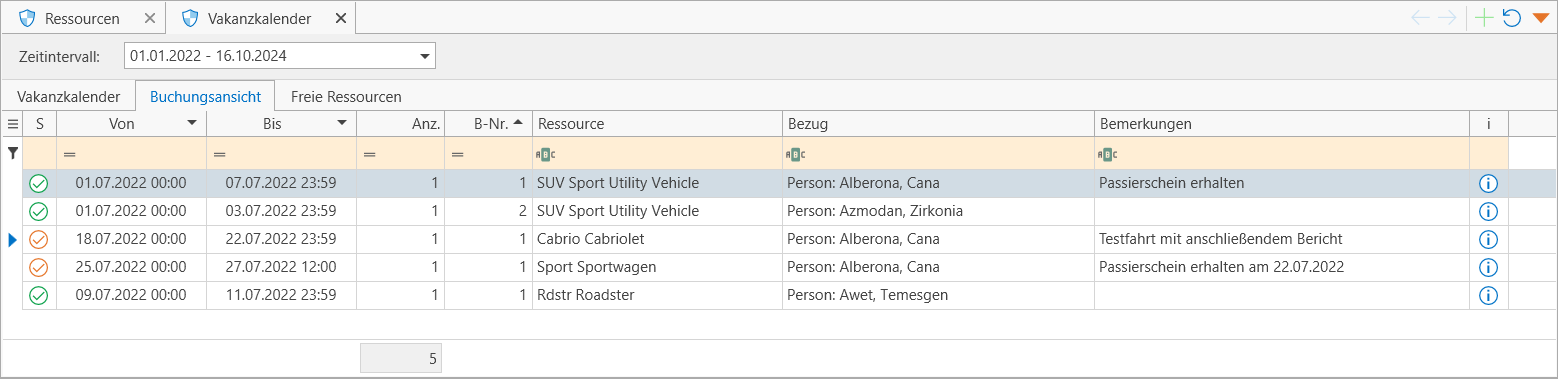Screen dimensions: 1558x379
Task: Expand the Zeitintervall date range dropdown
Action: (424, 56)
